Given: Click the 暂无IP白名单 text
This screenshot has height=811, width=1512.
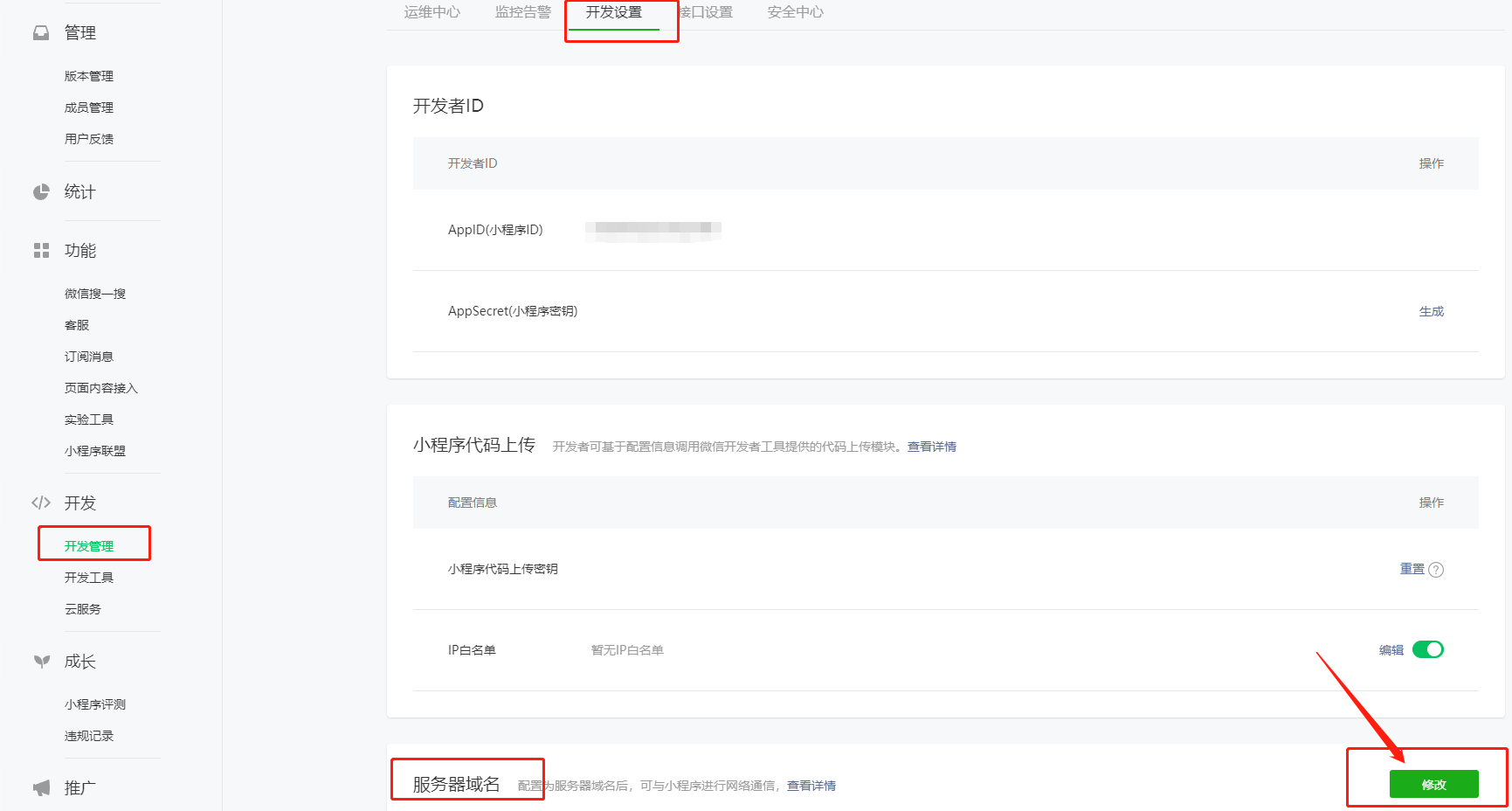Looking at the screenshot, I should coord(627,650).
